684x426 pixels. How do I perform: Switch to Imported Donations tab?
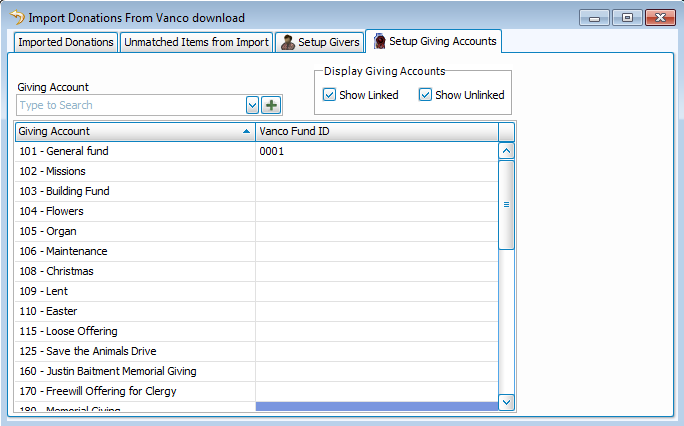[x=65, y=42]
